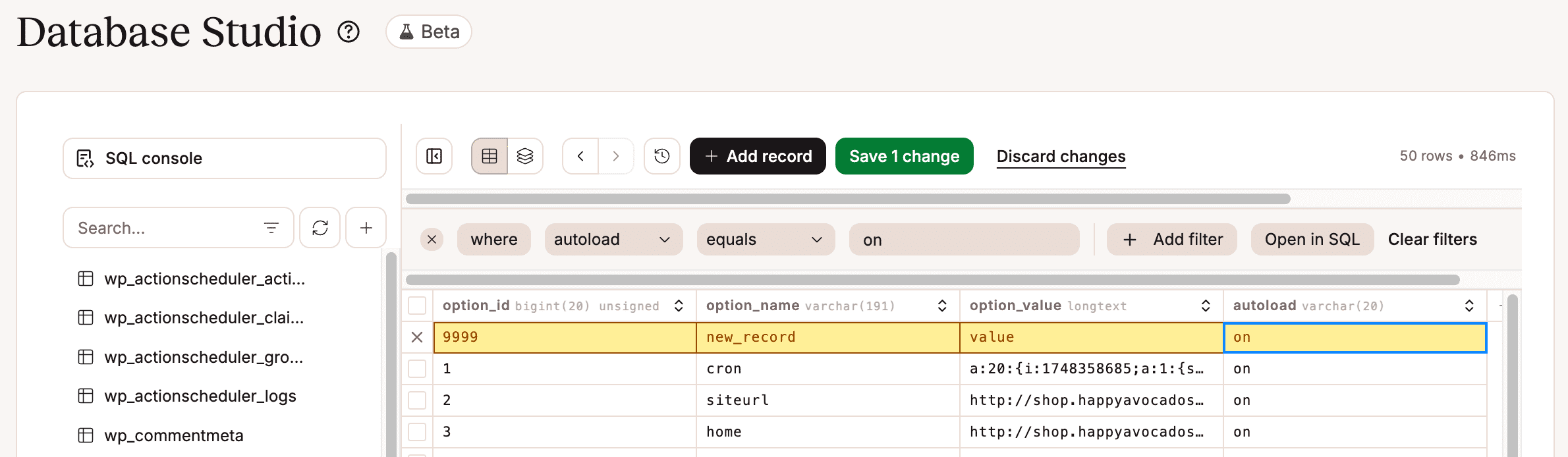
Task: Click the where condition label
Action: click(494, 240)
